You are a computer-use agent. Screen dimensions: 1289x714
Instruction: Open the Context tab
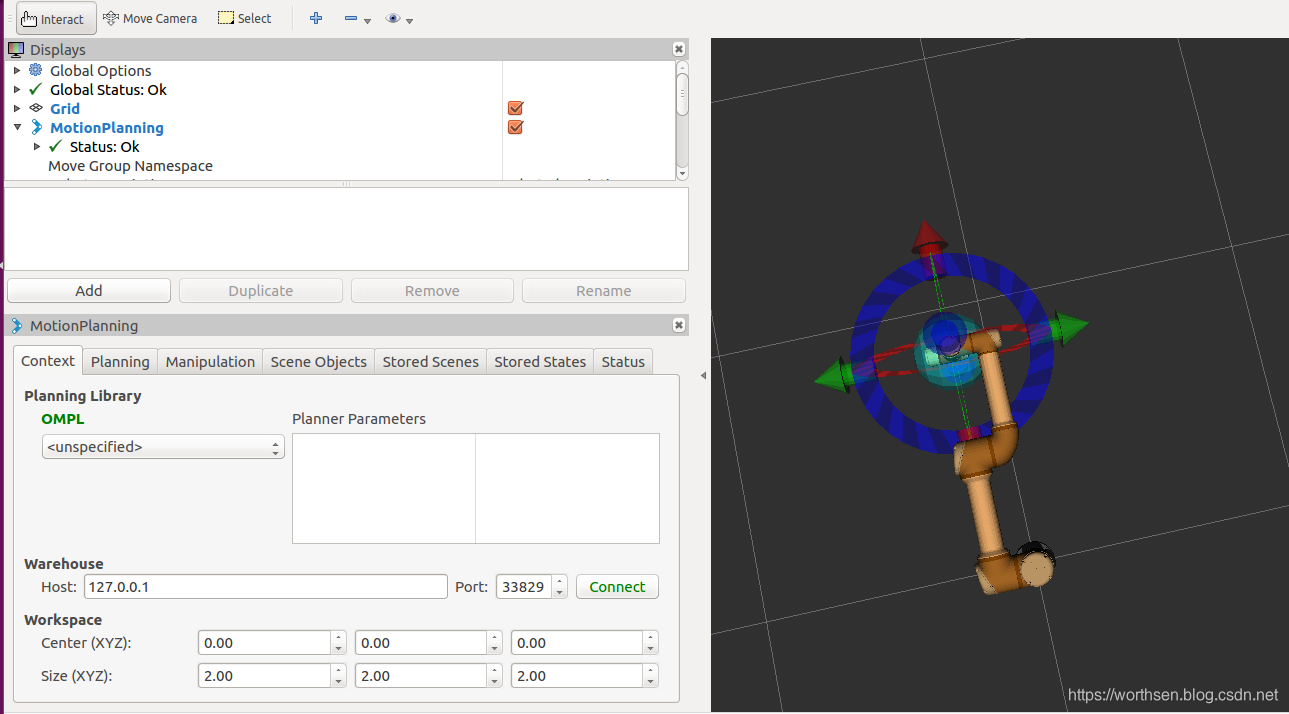(48, 361)
